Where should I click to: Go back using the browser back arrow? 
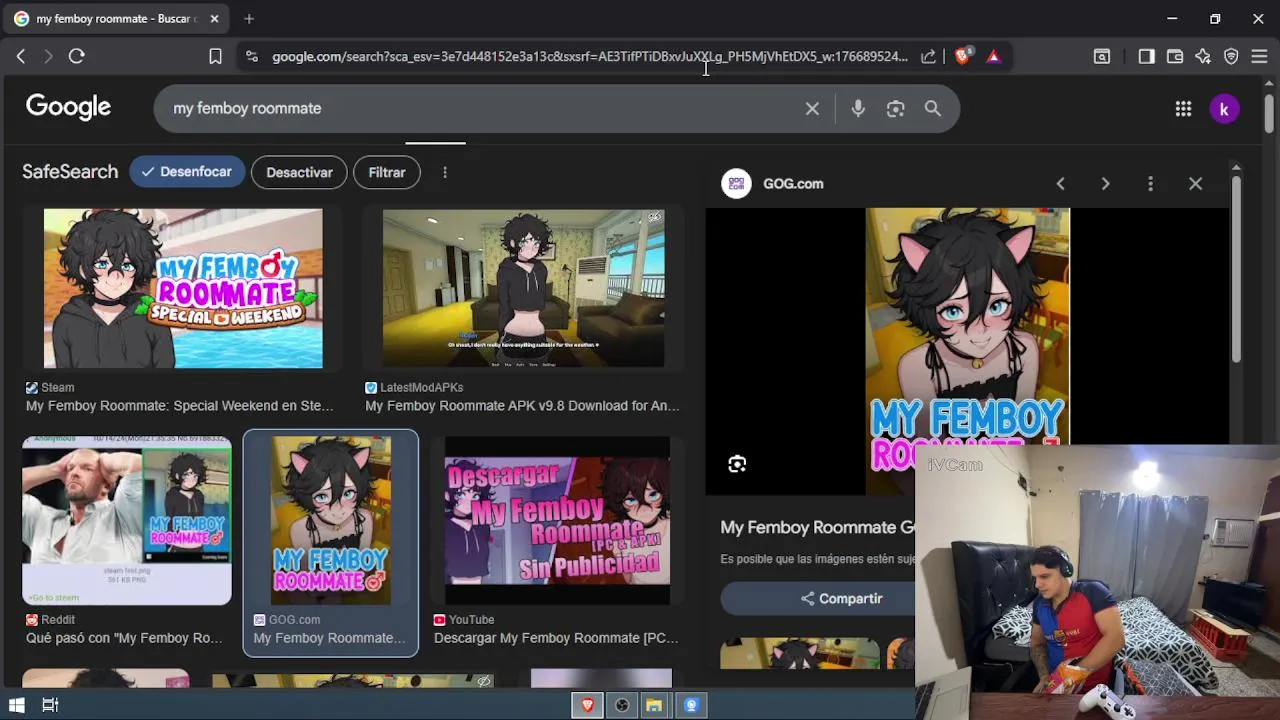(x=21, y=57)
